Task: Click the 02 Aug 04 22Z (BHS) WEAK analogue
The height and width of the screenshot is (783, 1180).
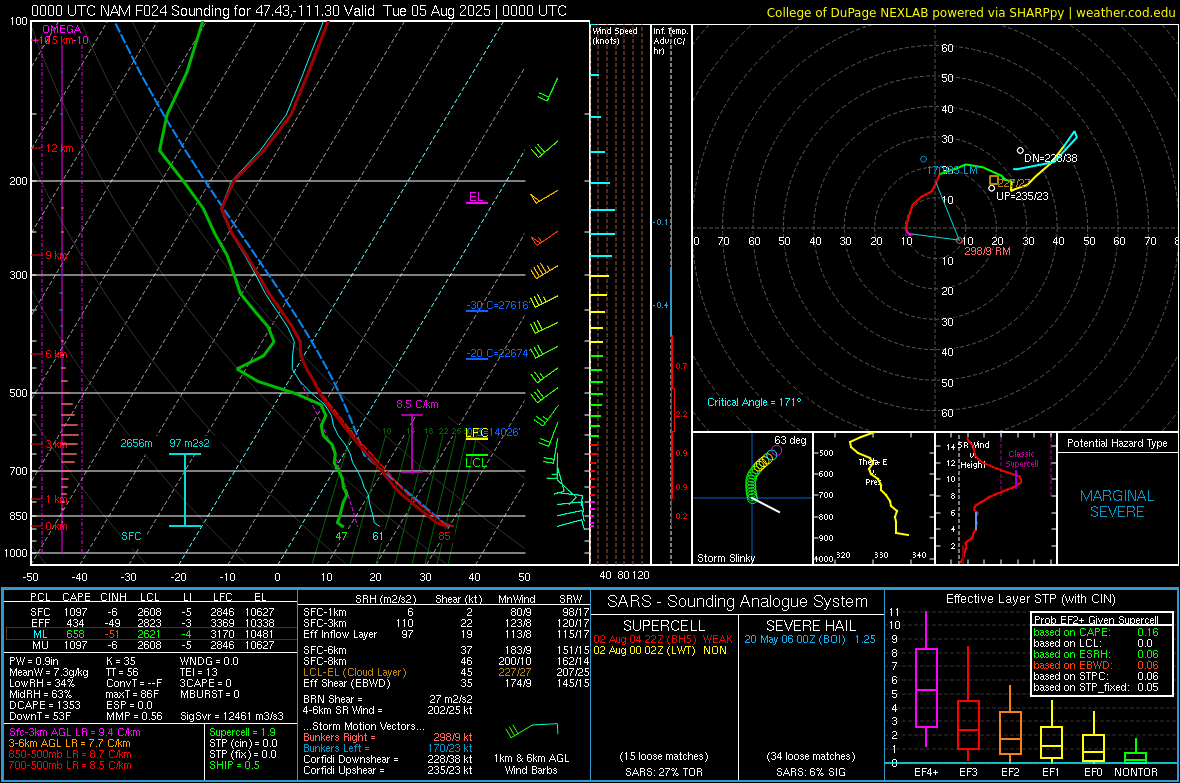Action: click(x=662, y=639)
